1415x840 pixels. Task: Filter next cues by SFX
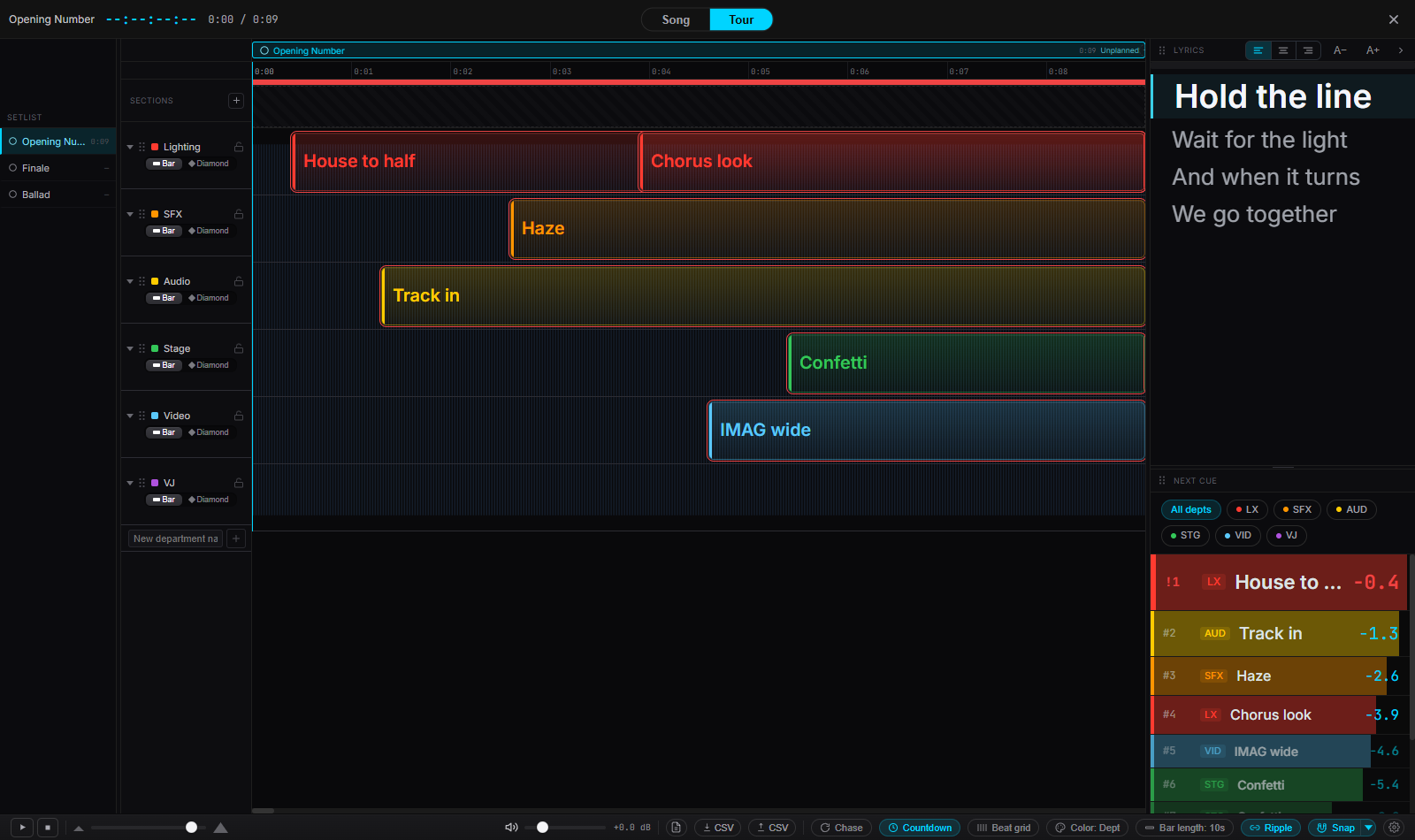click(1297, 509)
